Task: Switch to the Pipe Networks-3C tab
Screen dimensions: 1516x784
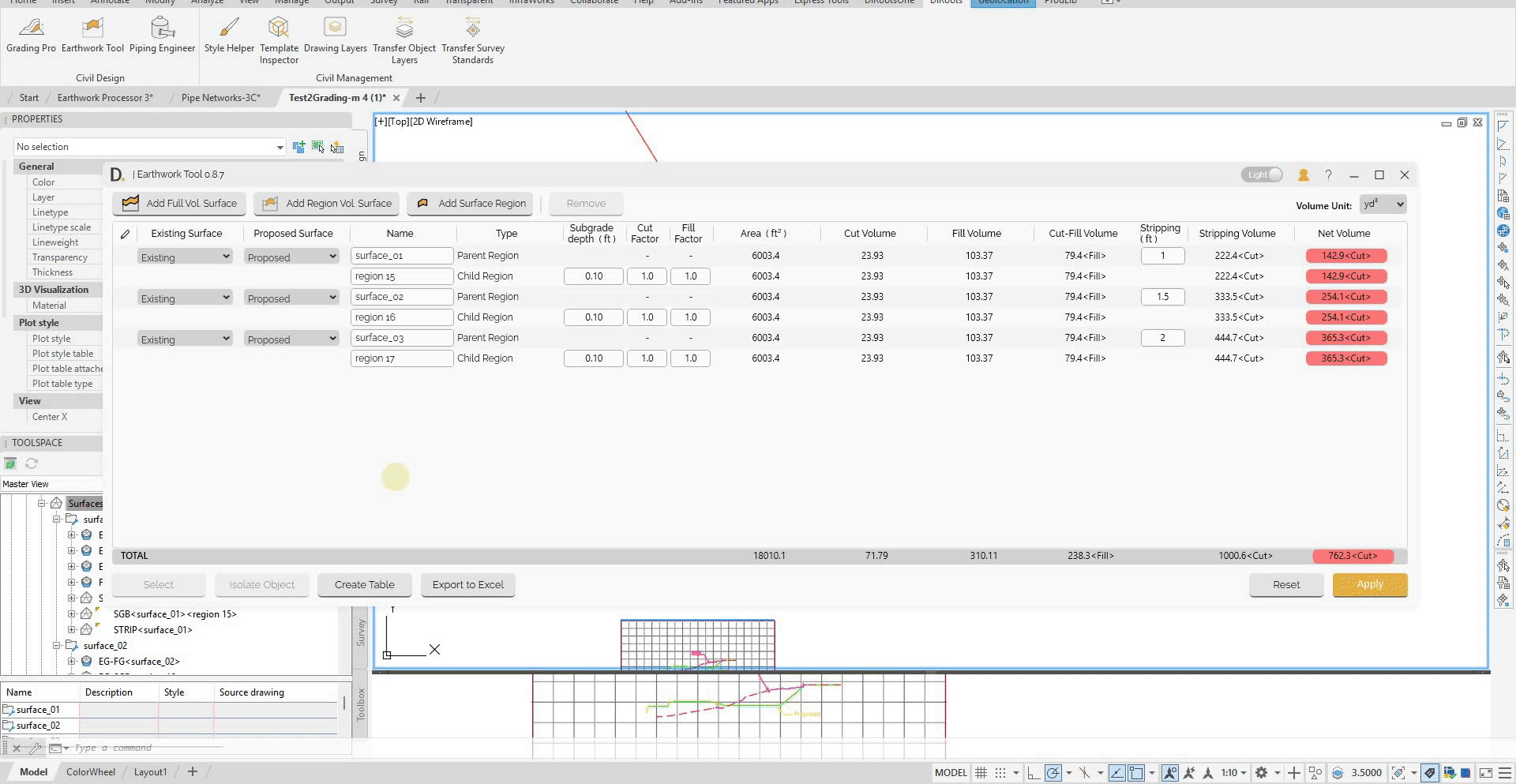Action: coord(221,97)
